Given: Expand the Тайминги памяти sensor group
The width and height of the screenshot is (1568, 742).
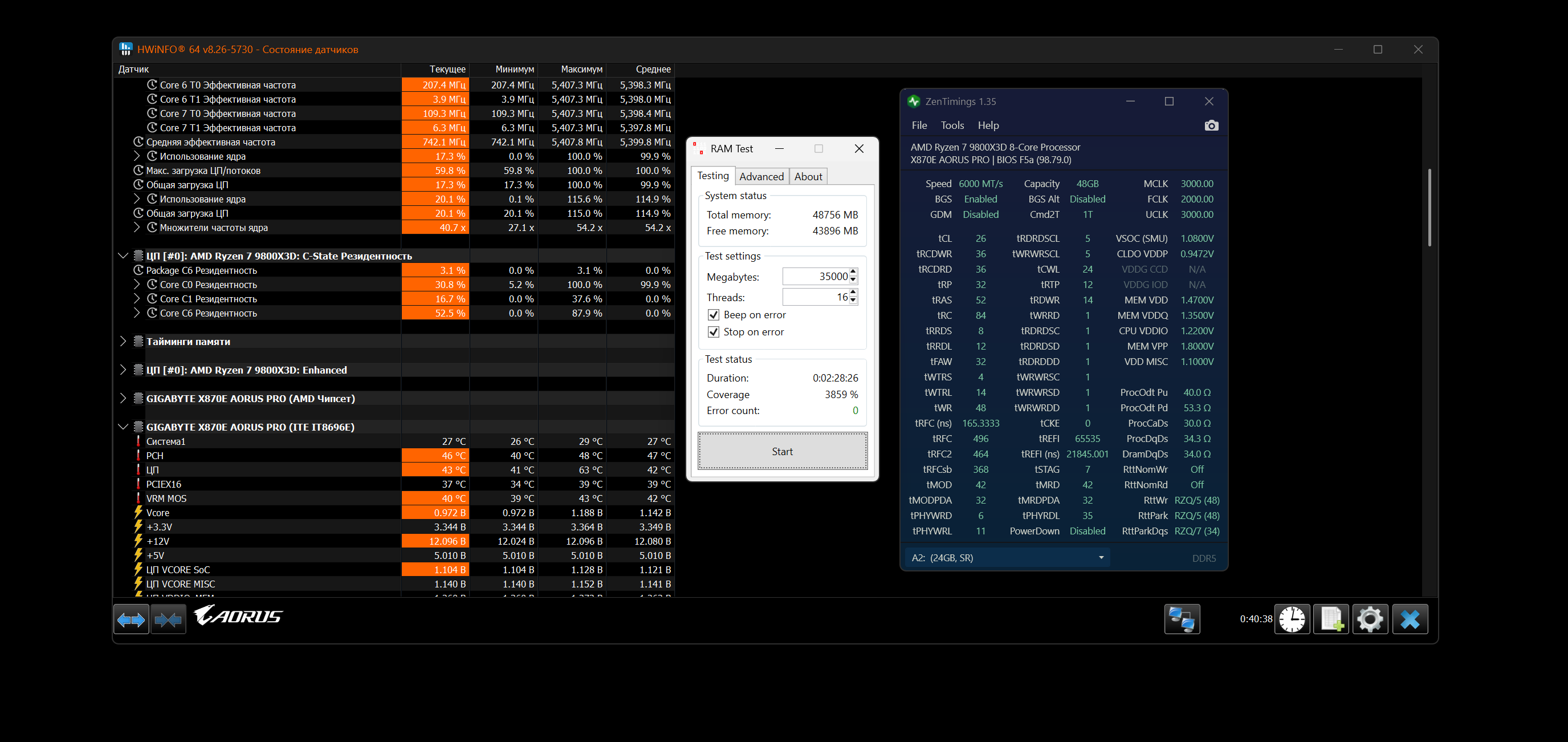Looking at the screenshot, I should [123, 341].
